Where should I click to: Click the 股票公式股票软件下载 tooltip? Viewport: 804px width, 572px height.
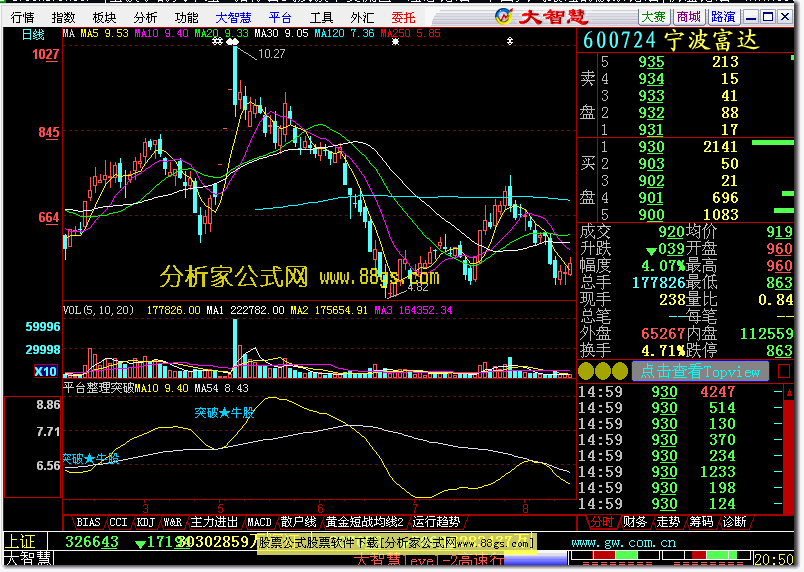pyautogui.click(x=396, y=542)
